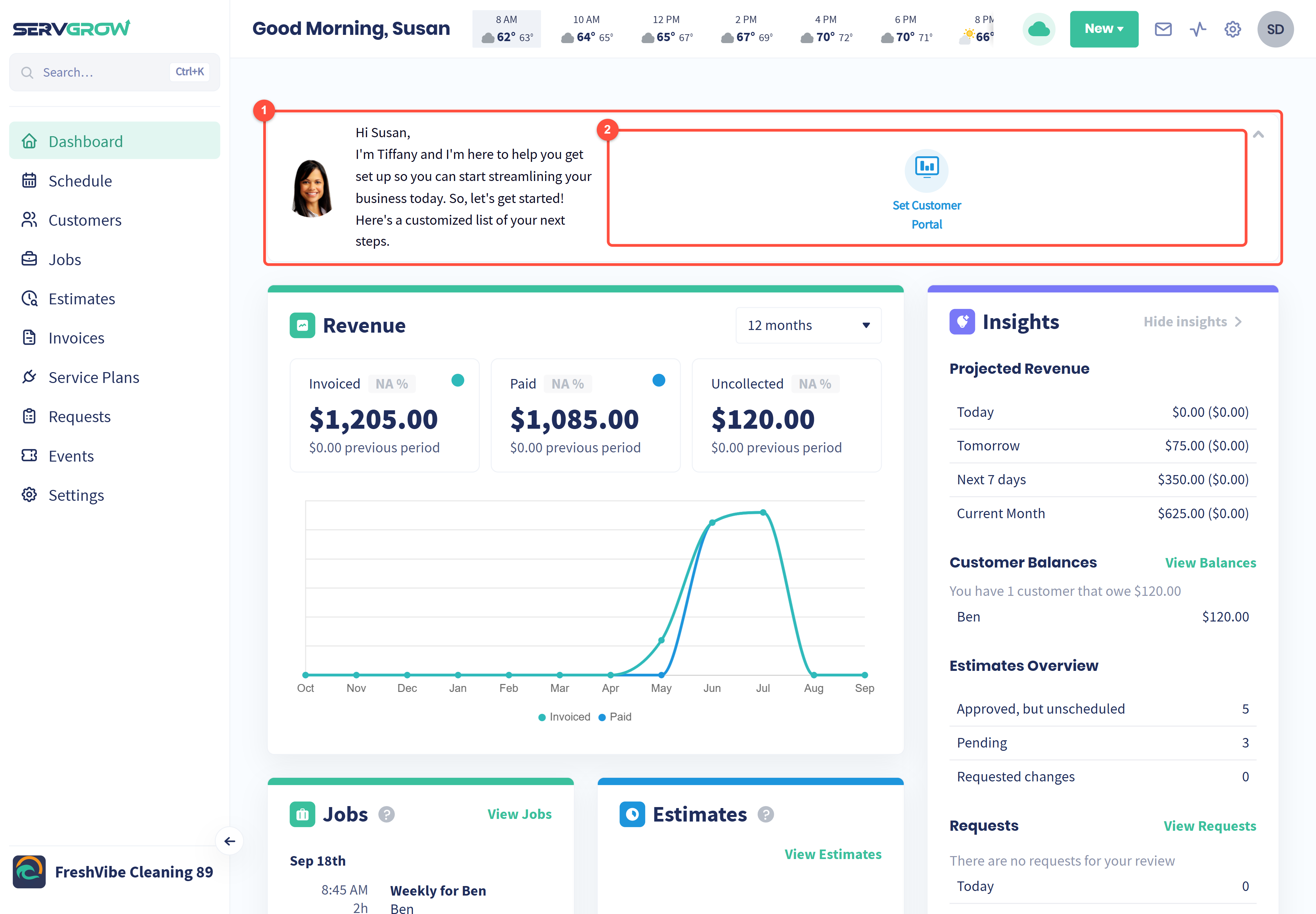
Task: Click the green cloud sync icon
Action: point(1039,29)
